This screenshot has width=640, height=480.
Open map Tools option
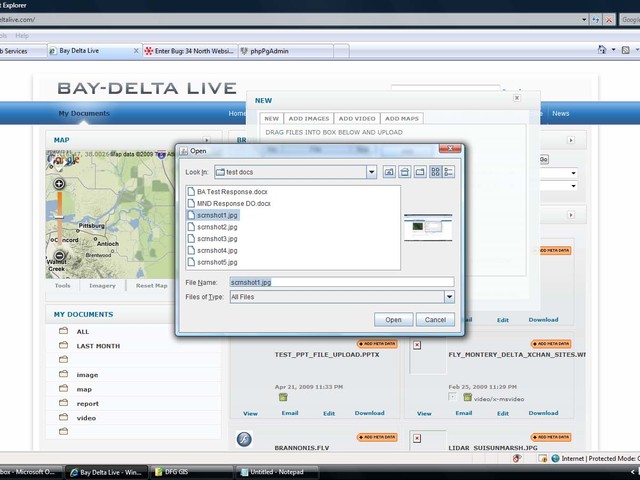[62, 286]
